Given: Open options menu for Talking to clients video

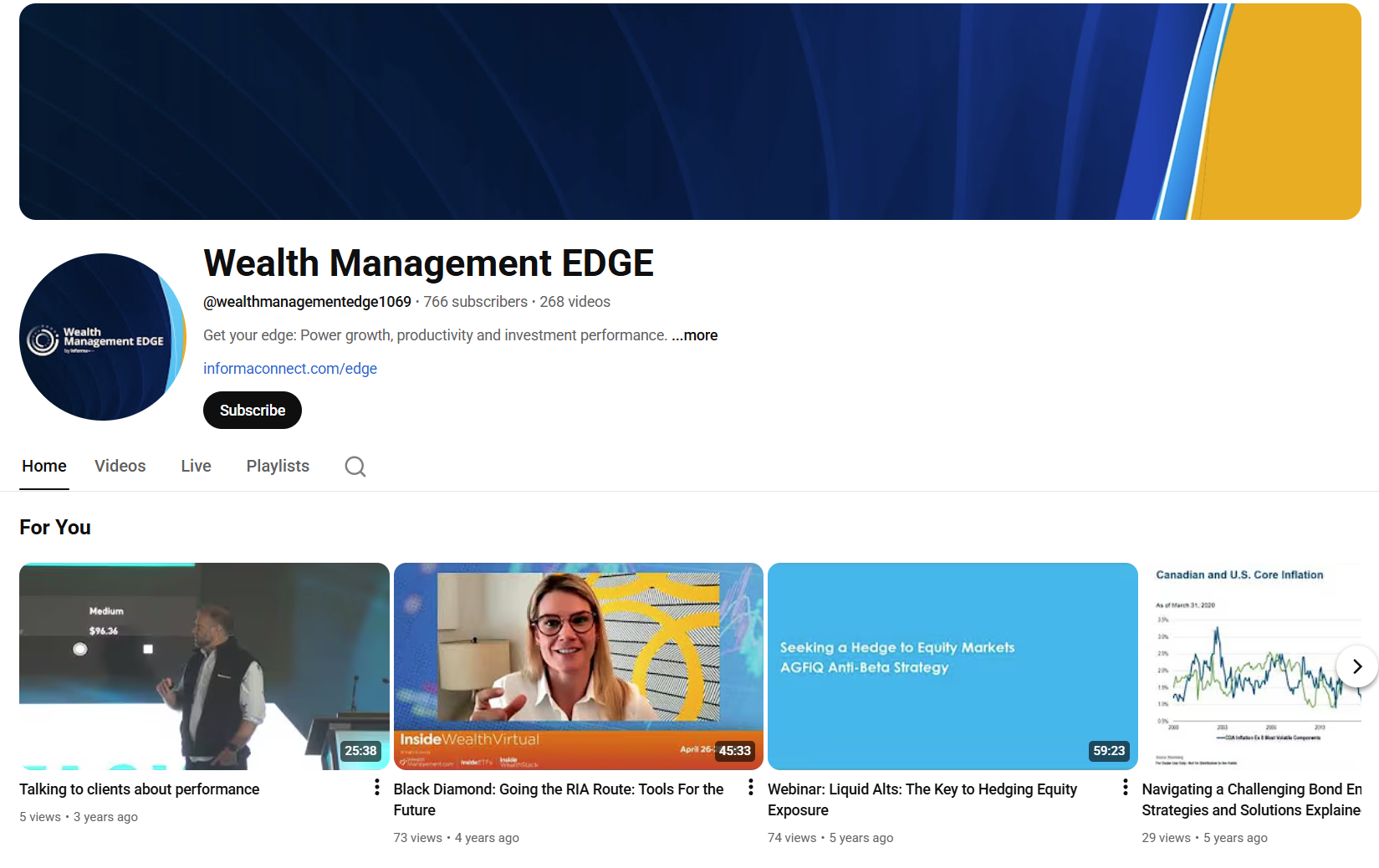Looking at the screenshot, I should tap(377, 788).
